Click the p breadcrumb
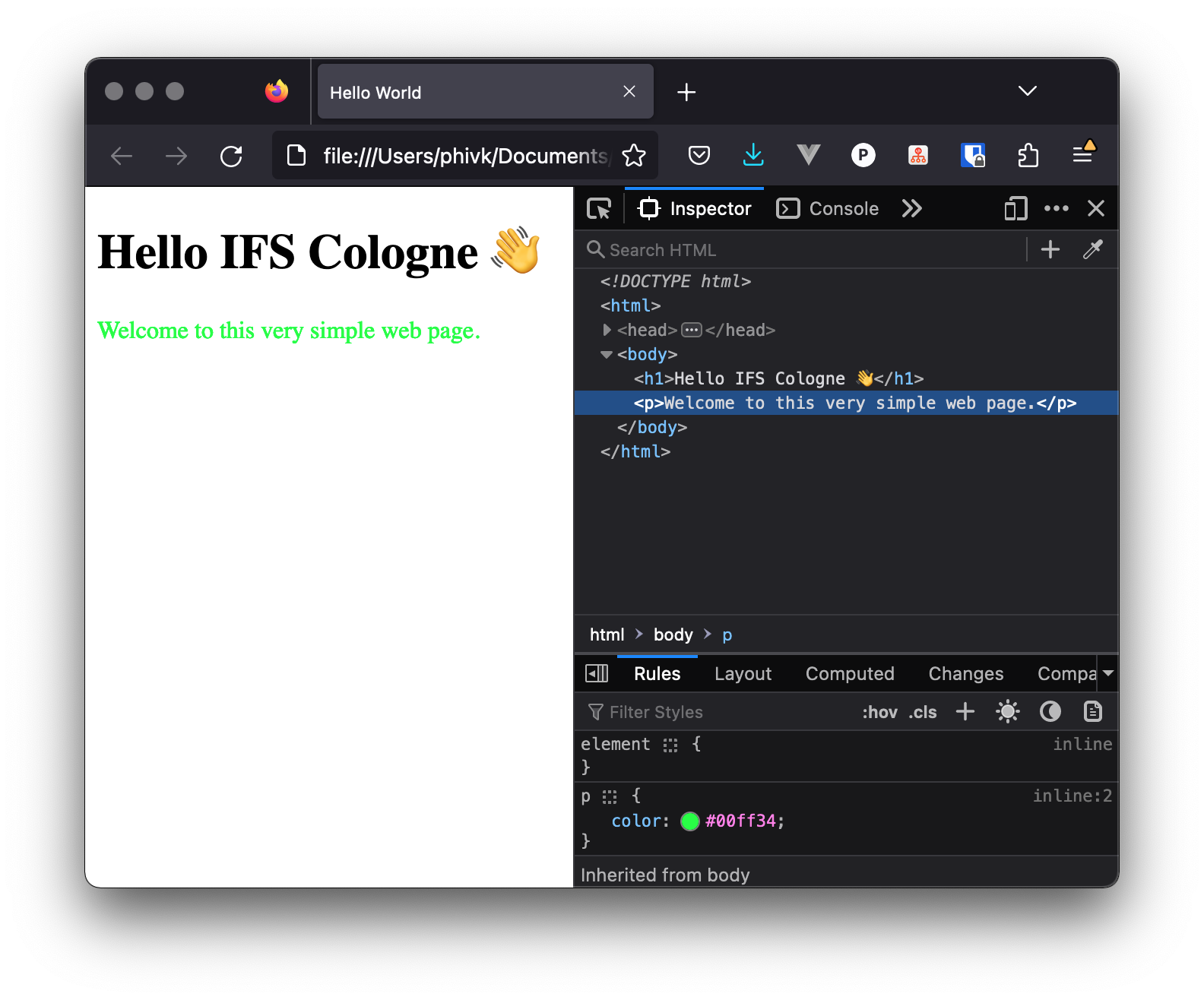This screenshot has height=1000, width=1204. [x=727, y=635]
